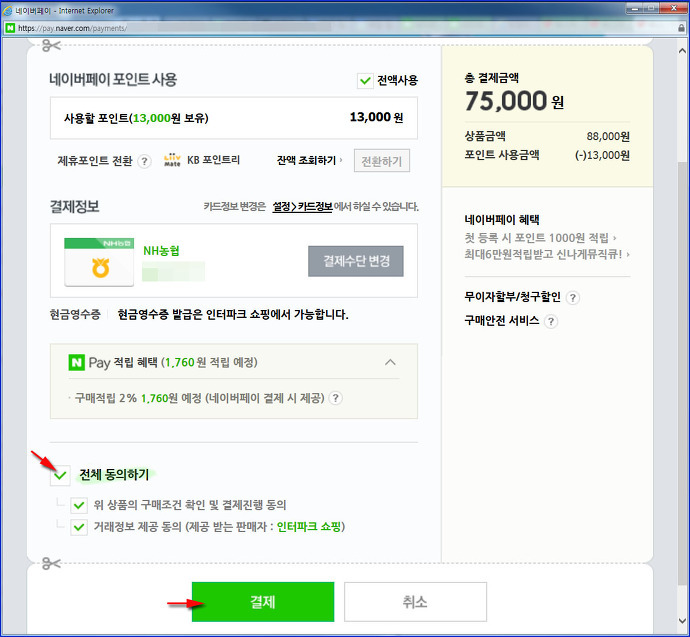Viewport: 690px width, 637px height.
Task: Click the Internet Explorer title icon
Action: tap(7, 10)
